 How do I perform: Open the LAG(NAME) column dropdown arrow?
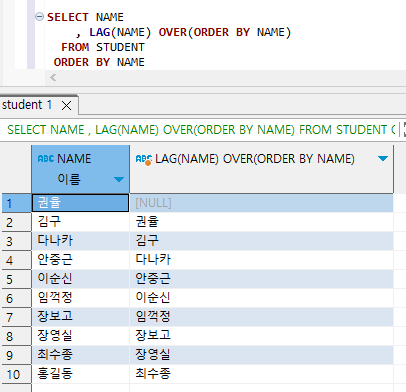tap(383, 159)
